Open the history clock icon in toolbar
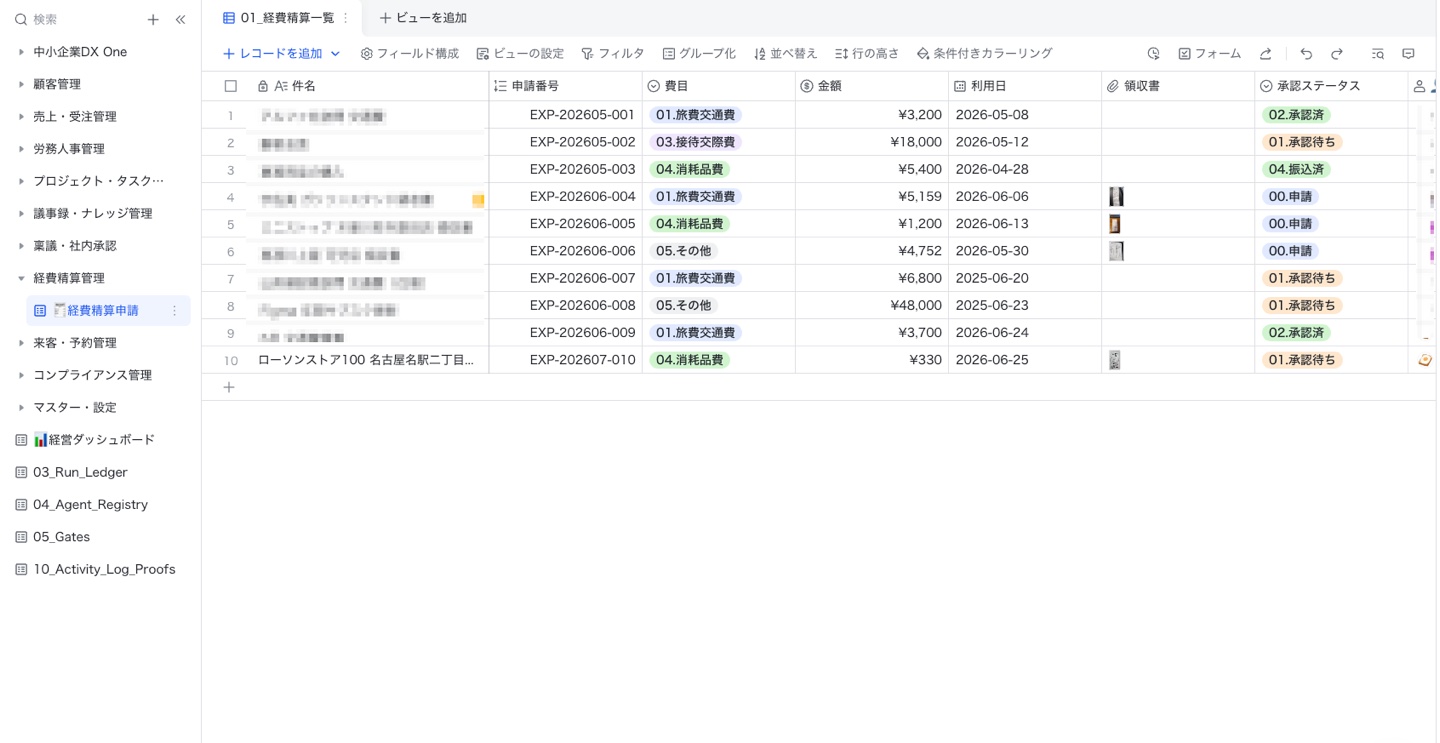The height and width of the screenshot is (743, 1440). [x=1153, y=54]
